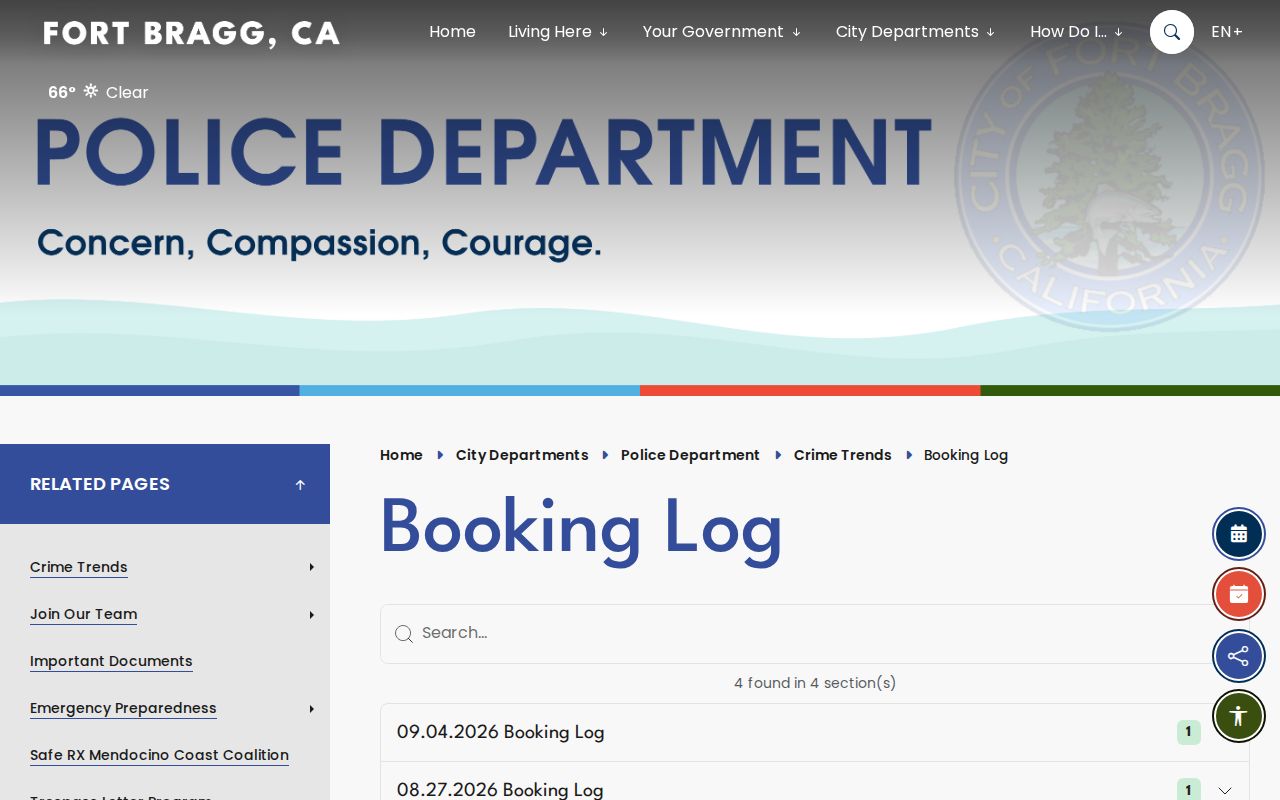1280x800 pixels.
Task: Open the Join Our Team sidebar link
Action: 84,614
